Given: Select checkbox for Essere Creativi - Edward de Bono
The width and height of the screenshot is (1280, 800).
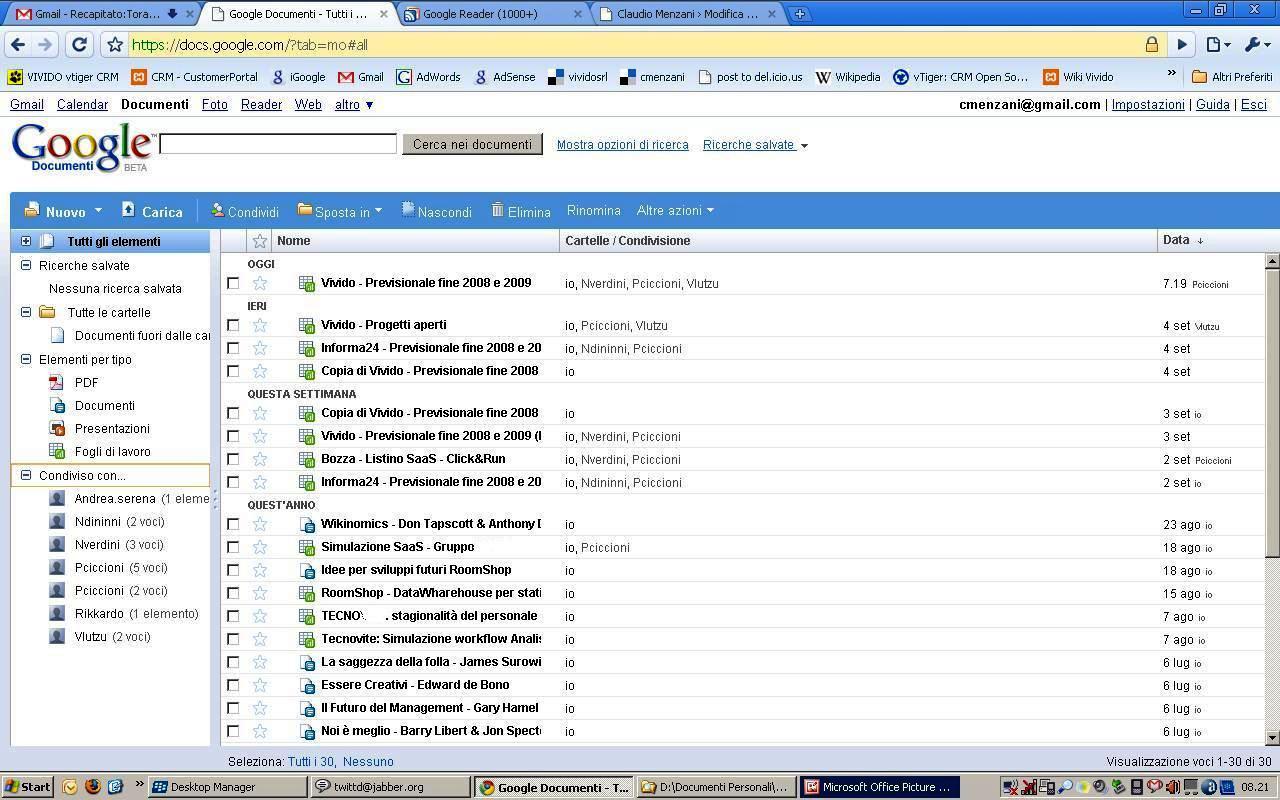Looking at the screenshot, I should click(233, 685).
